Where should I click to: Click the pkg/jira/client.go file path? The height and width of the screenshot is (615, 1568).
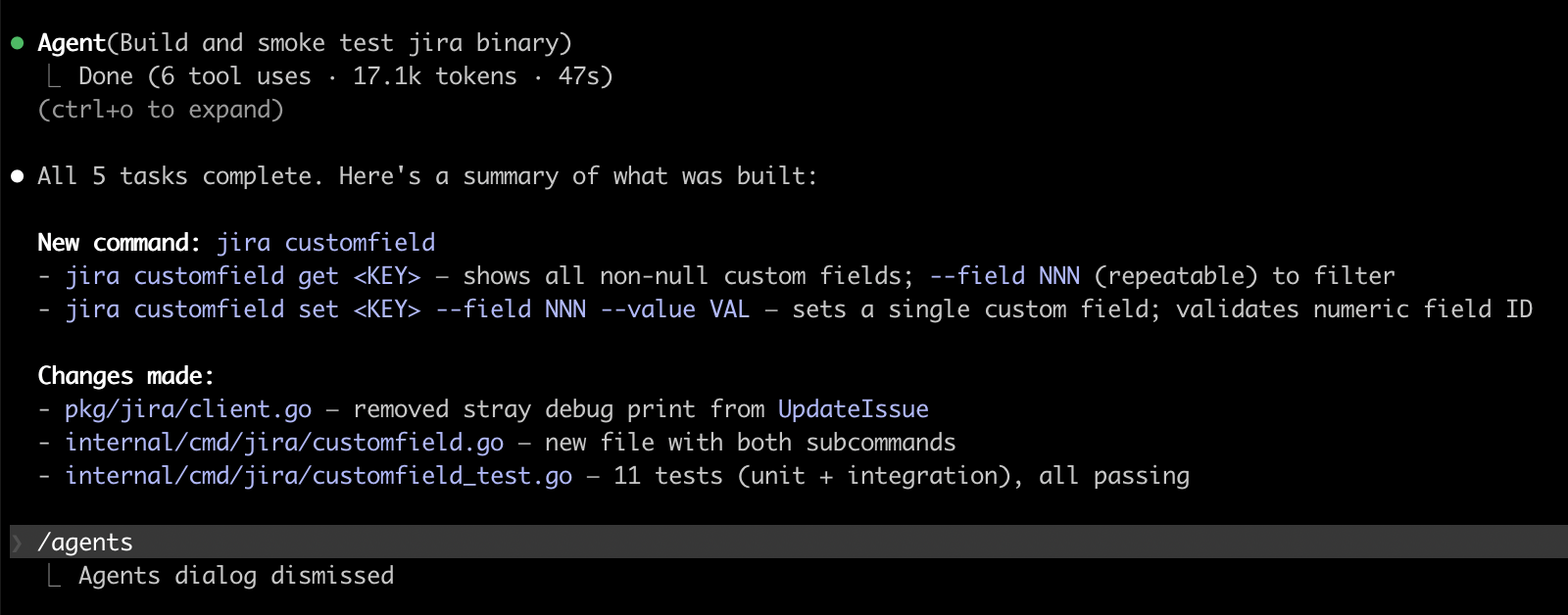click(x=188, y=409)
